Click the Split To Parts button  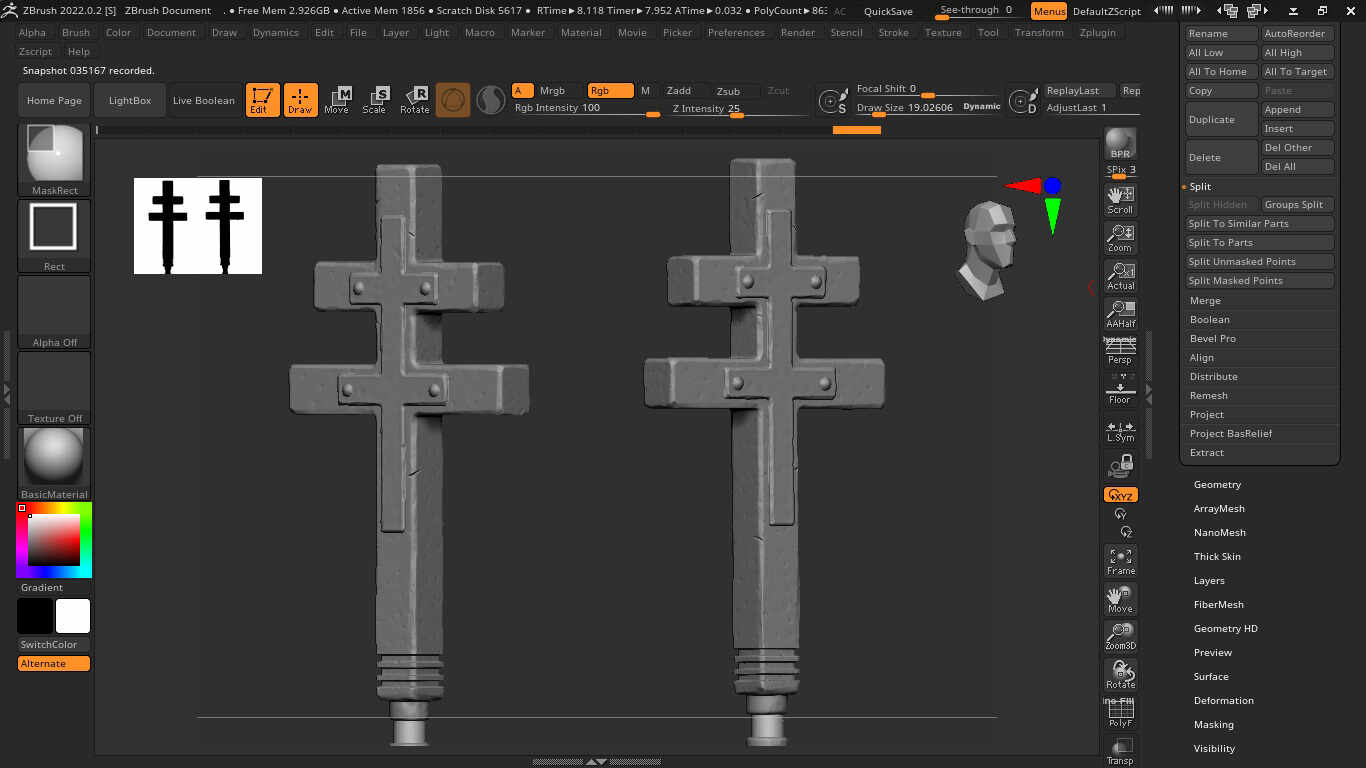tap(1259, 243)
